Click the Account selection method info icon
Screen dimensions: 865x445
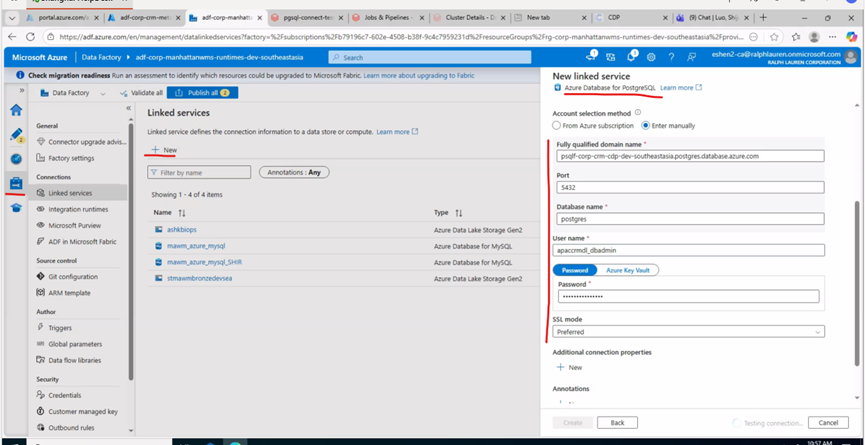638,113
